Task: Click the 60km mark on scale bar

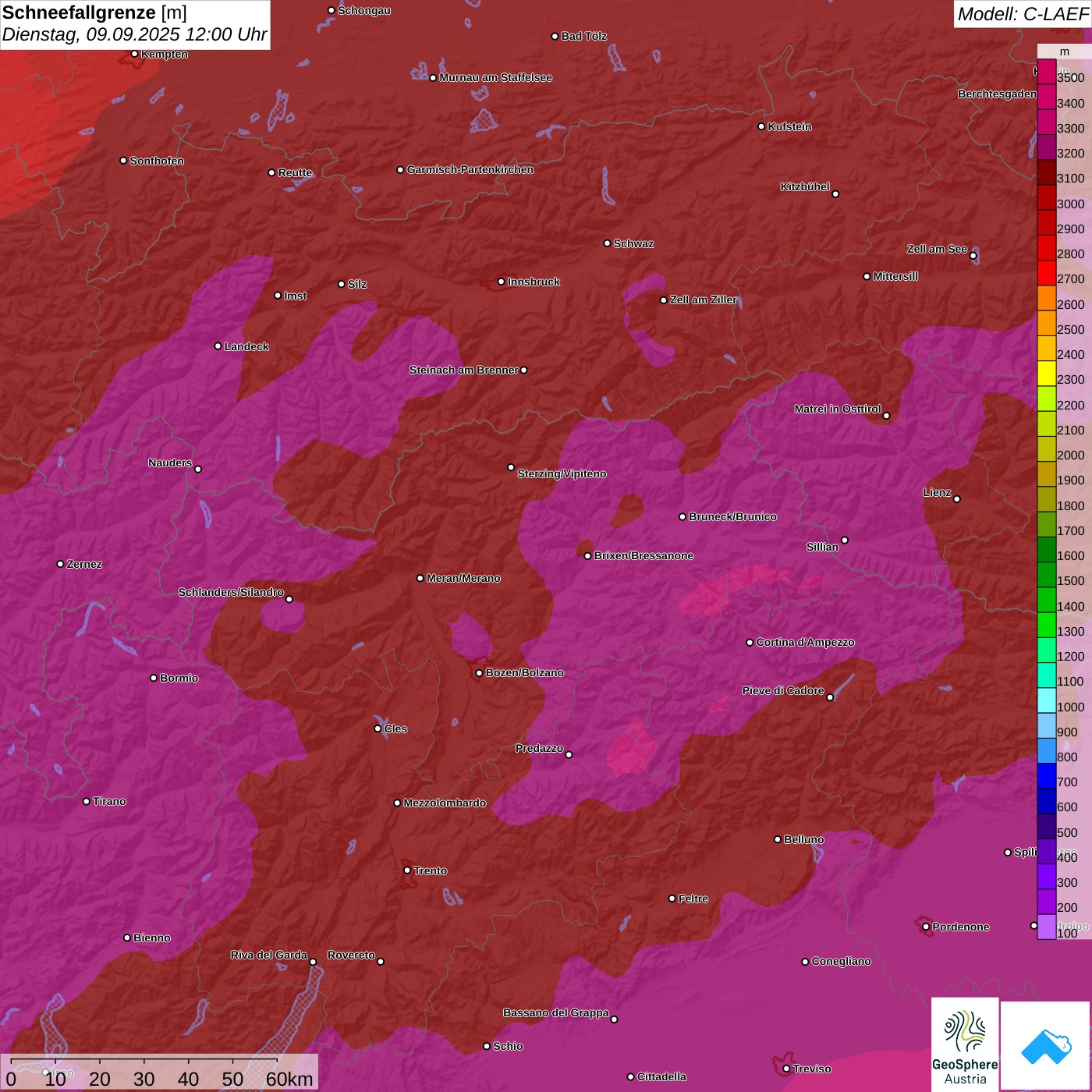Action: click(x=289, y=1080)
